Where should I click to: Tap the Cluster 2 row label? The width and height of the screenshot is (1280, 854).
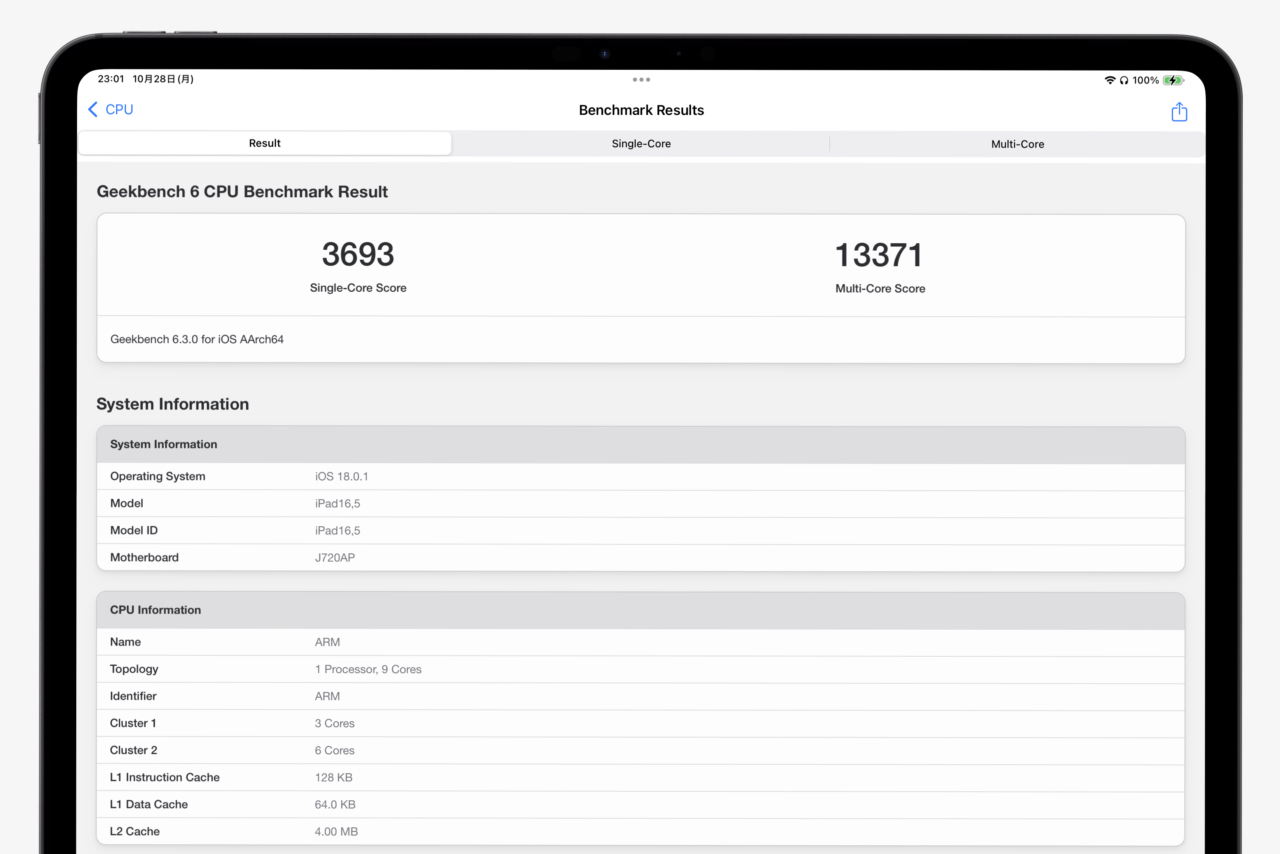(134, 751)
